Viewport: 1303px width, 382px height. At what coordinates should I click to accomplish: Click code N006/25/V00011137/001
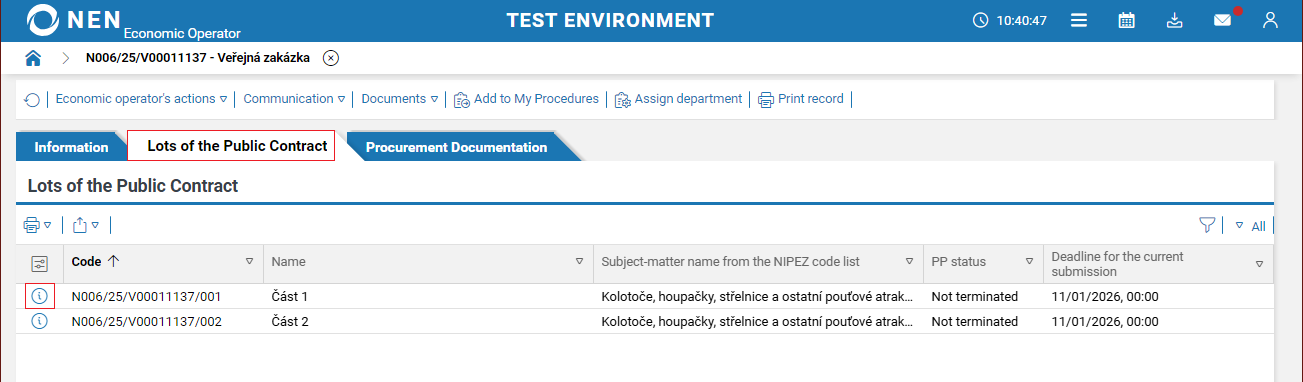click(147, 297)
